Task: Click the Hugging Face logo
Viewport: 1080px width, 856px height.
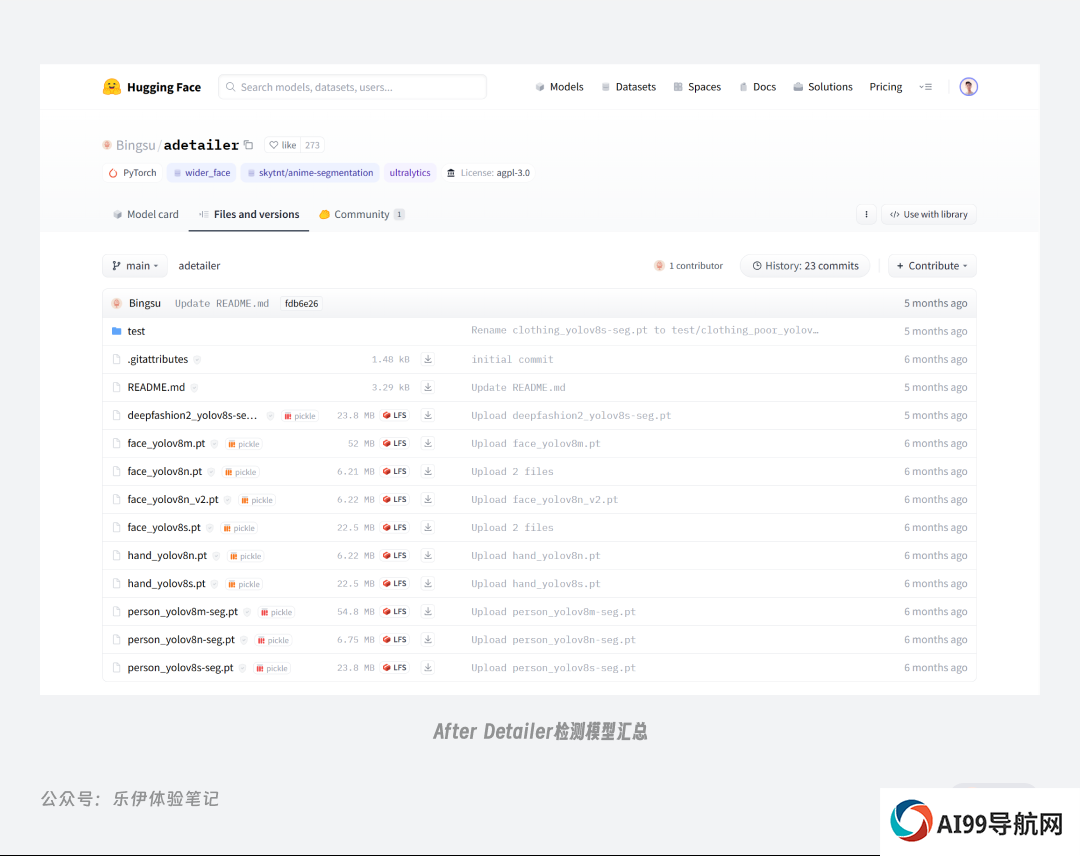Action: click(152, 87)
